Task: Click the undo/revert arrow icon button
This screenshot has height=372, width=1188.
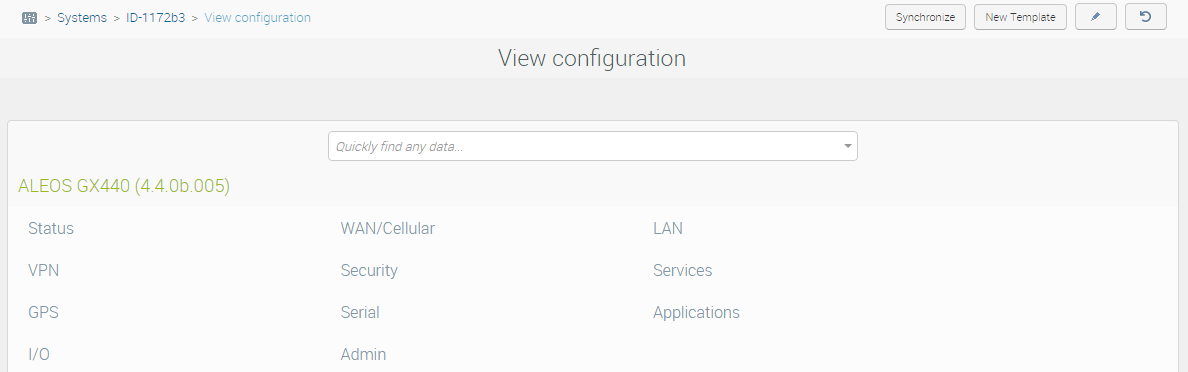Action: point(1146,17)
